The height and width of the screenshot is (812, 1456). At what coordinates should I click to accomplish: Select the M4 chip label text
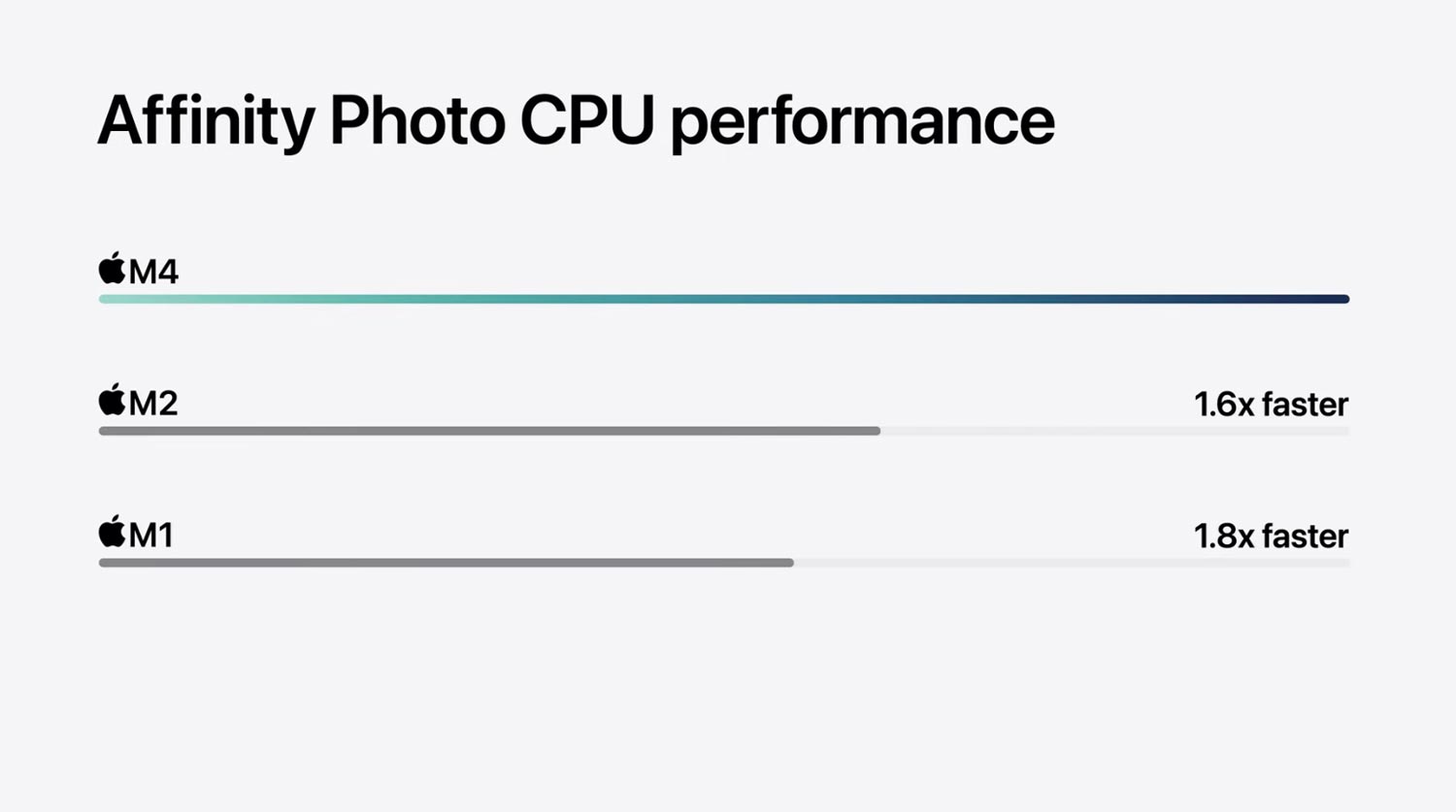click(x=153, y=272)
